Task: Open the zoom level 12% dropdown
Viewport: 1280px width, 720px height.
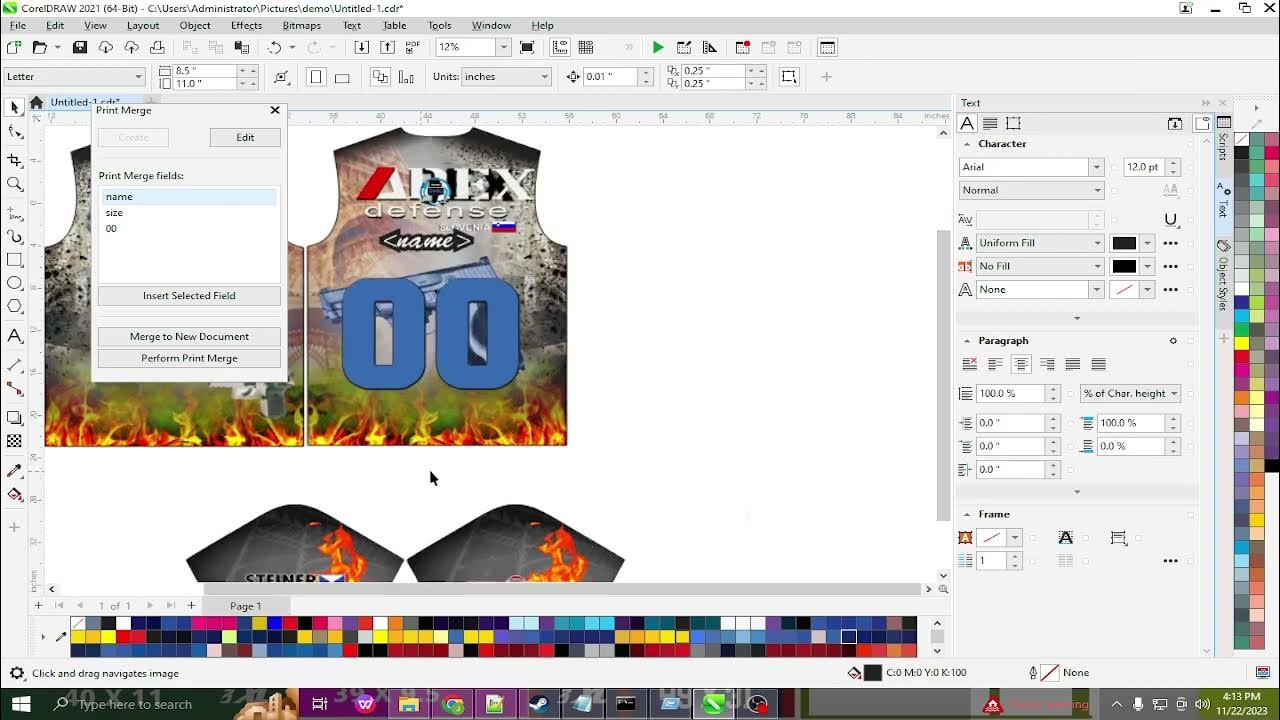Action: [503, 47]
